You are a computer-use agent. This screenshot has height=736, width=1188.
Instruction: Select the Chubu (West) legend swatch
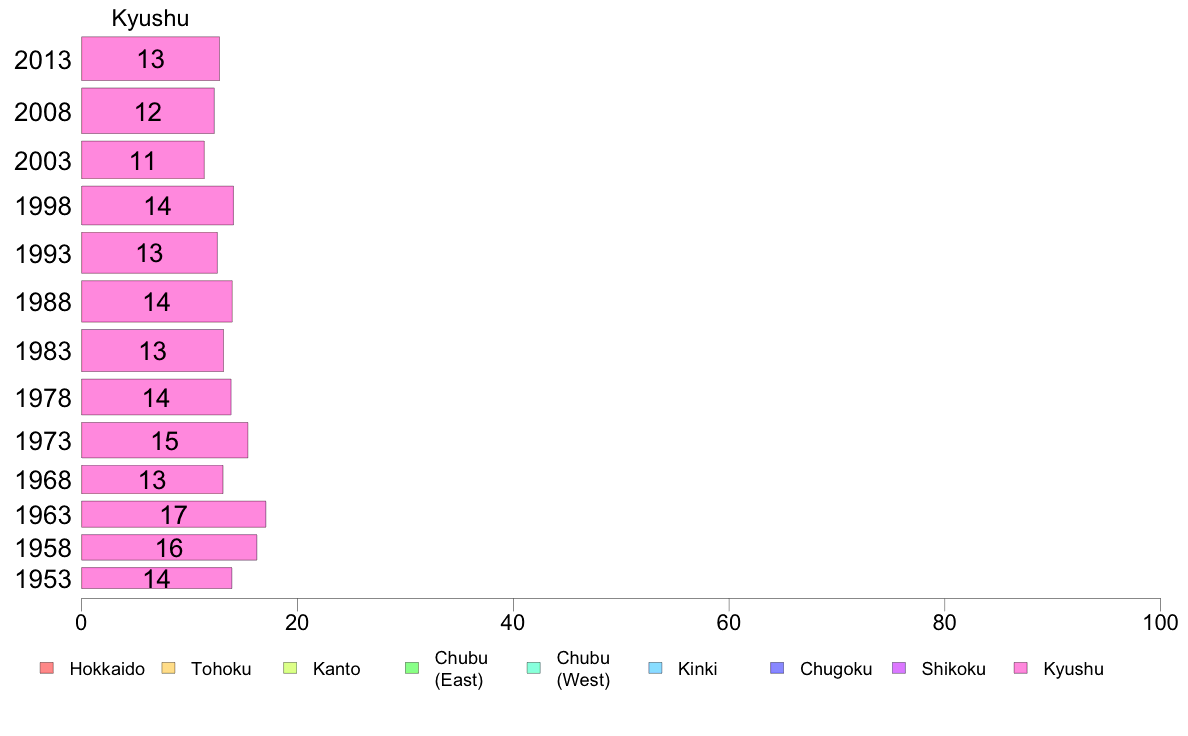533,668
